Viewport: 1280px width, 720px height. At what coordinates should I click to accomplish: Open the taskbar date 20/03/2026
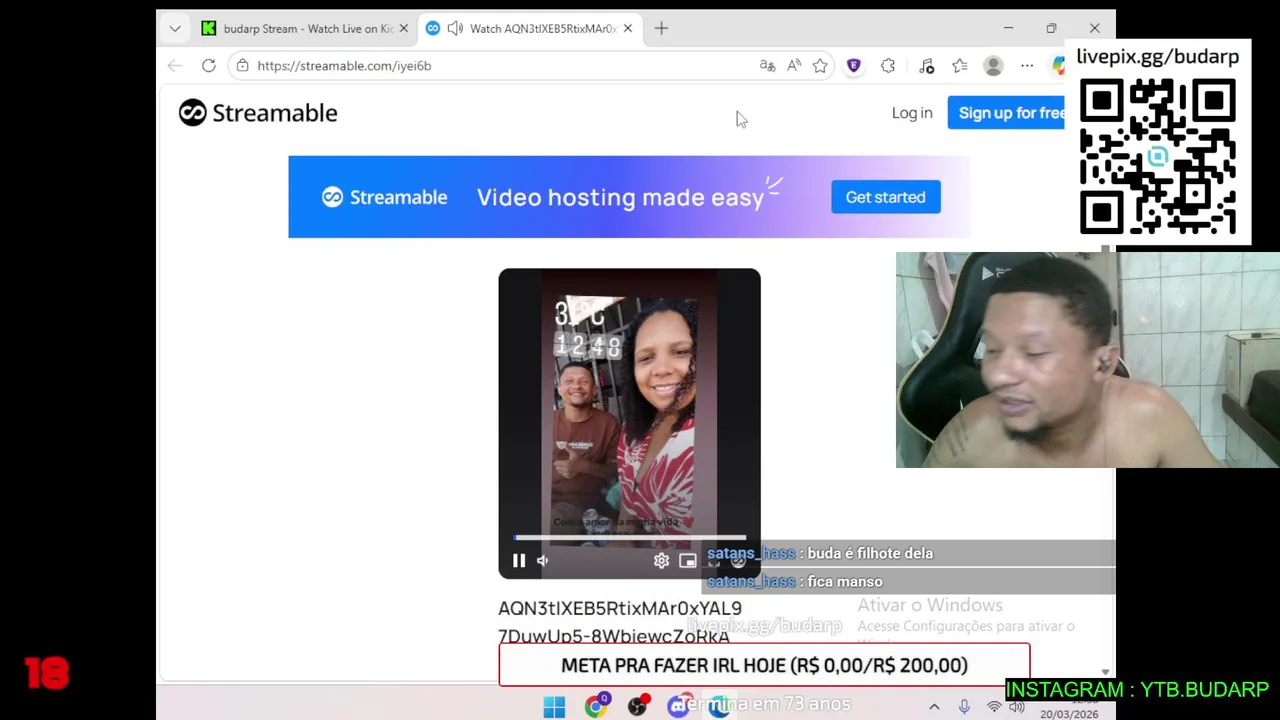coord(1068,714)
